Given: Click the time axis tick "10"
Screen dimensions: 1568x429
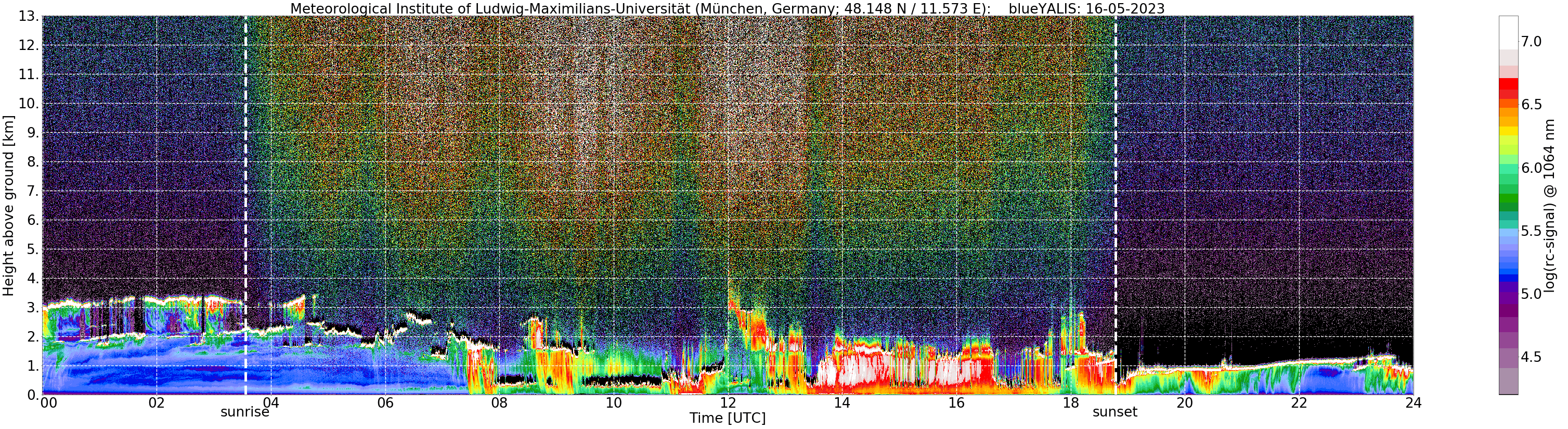Looking at the screenshot, I should coord(614,403).
